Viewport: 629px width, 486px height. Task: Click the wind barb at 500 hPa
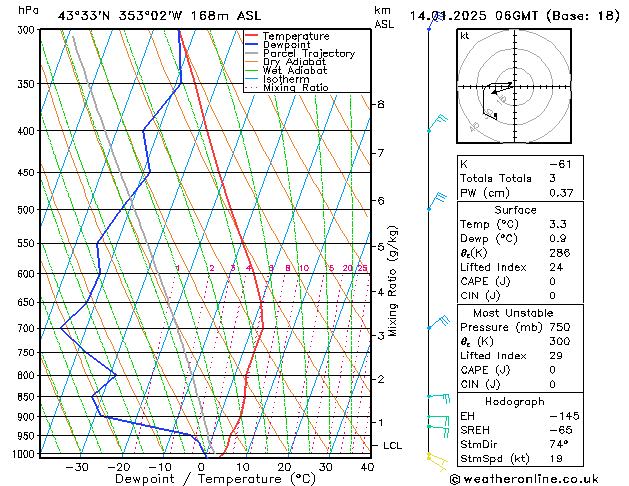(x=437, y=201)
